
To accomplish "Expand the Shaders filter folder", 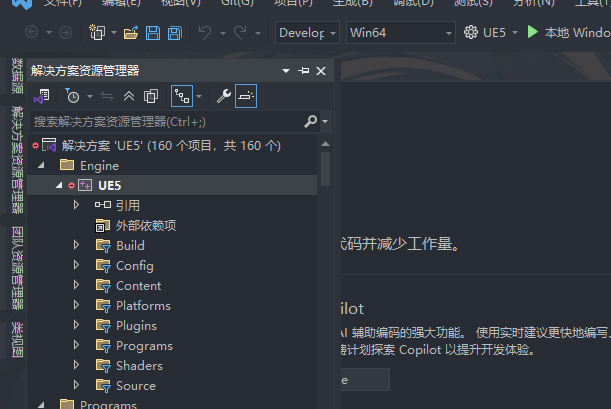I will pos(76,365).
